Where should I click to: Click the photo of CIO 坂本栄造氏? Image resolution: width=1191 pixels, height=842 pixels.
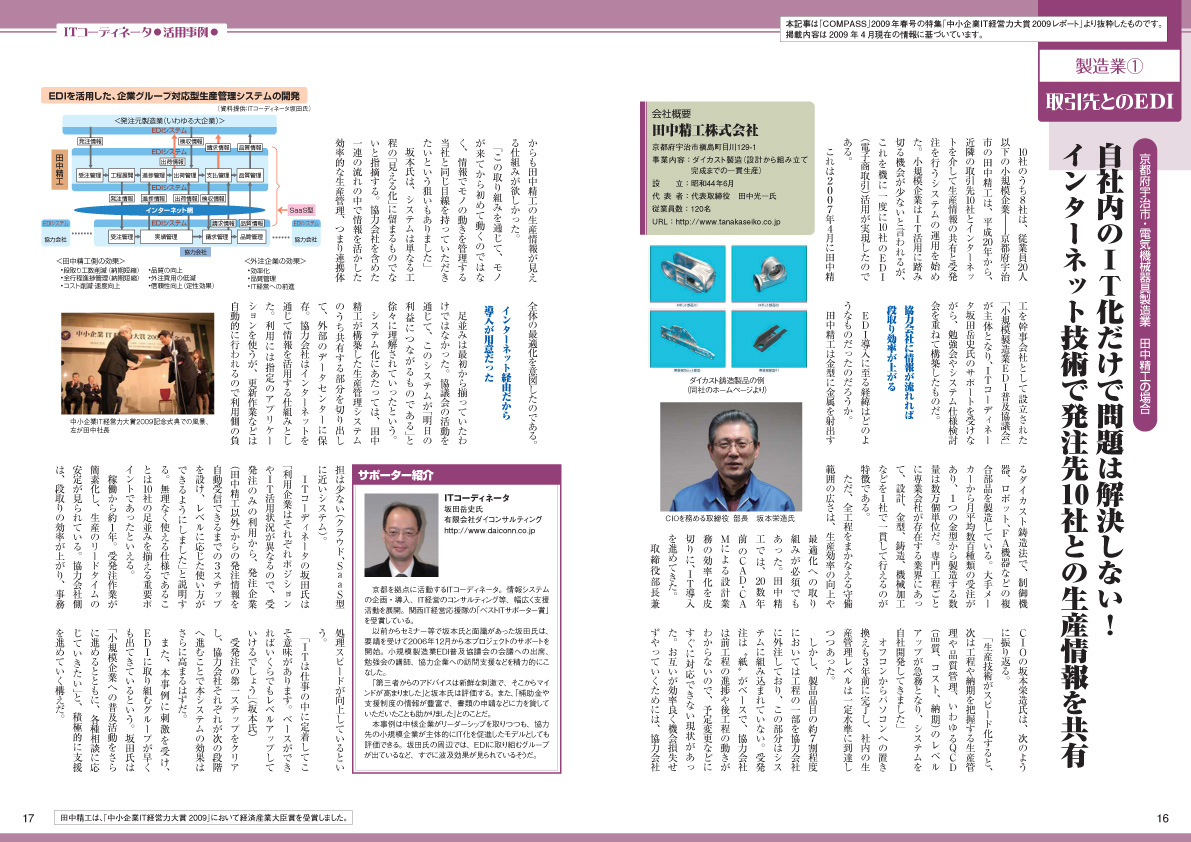point(731,456)
